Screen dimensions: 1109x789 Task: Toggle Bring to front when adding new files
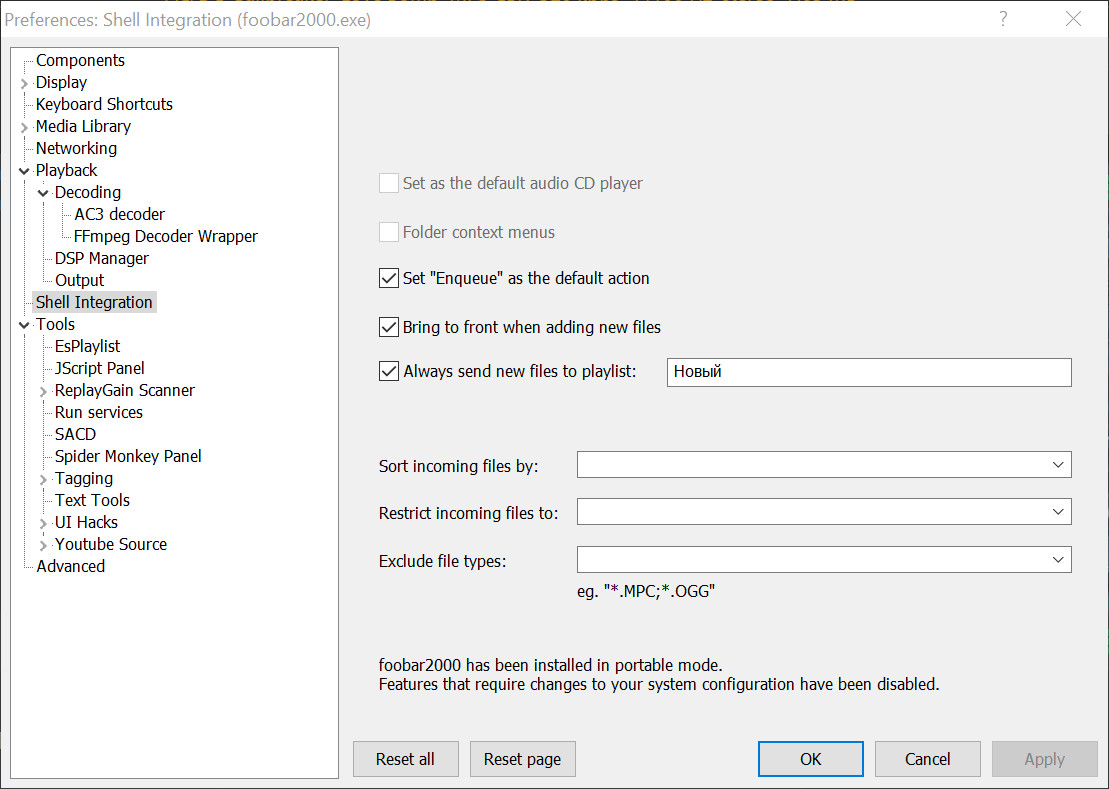click(x=389, y=327)
